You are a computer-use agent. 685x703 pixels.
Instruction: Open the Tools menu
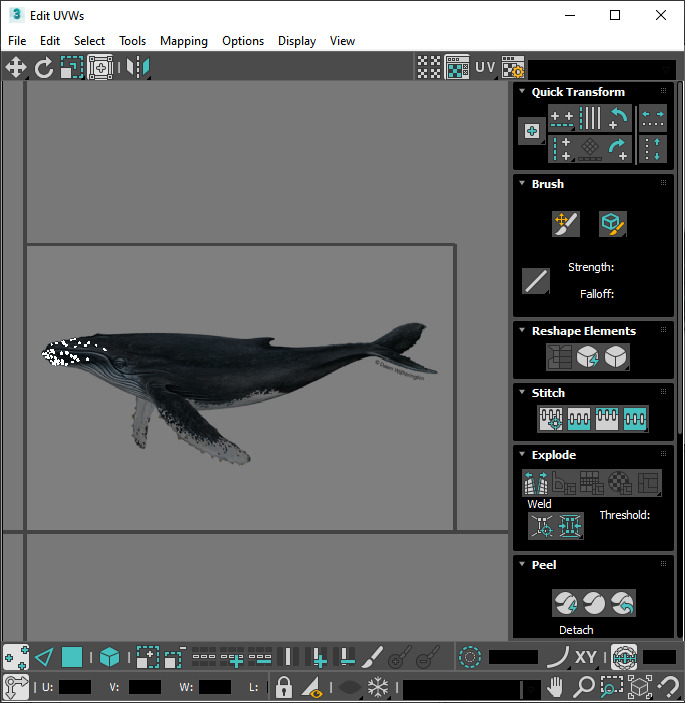132,41
